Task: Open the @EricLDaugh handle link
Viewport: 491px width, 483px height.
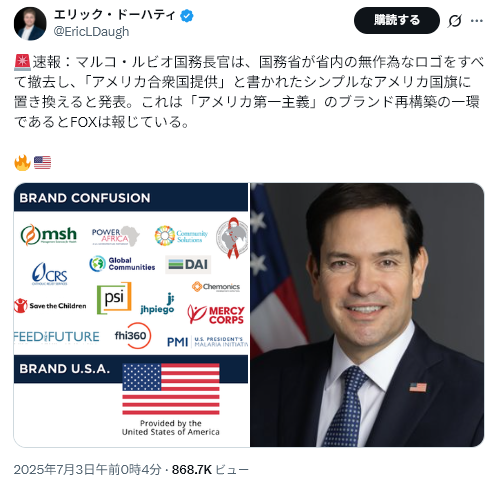Action: click(x=91, y=32)
